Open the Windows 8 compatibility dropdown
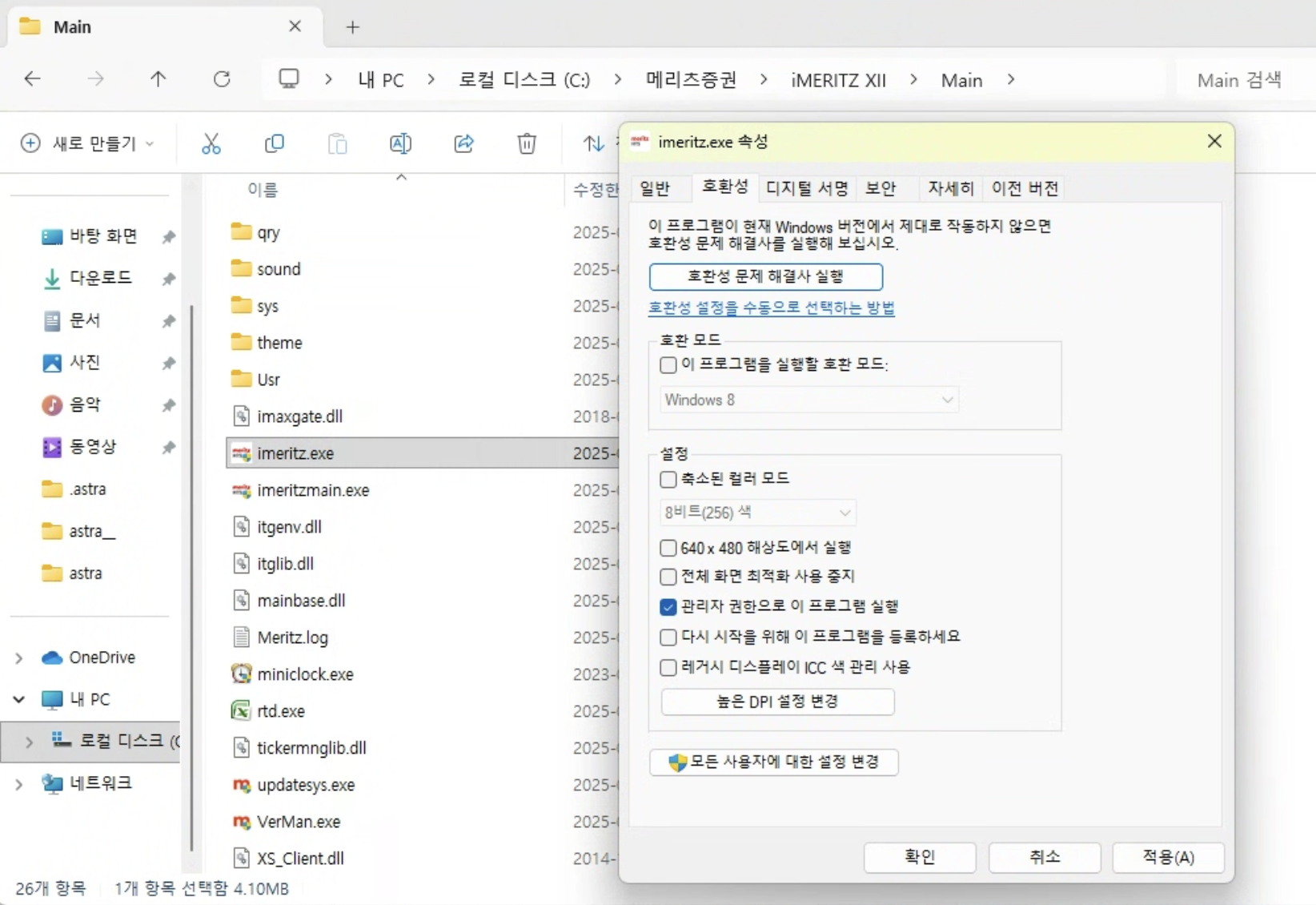The width and height of the screenshot is (1316, 905). 808,400
